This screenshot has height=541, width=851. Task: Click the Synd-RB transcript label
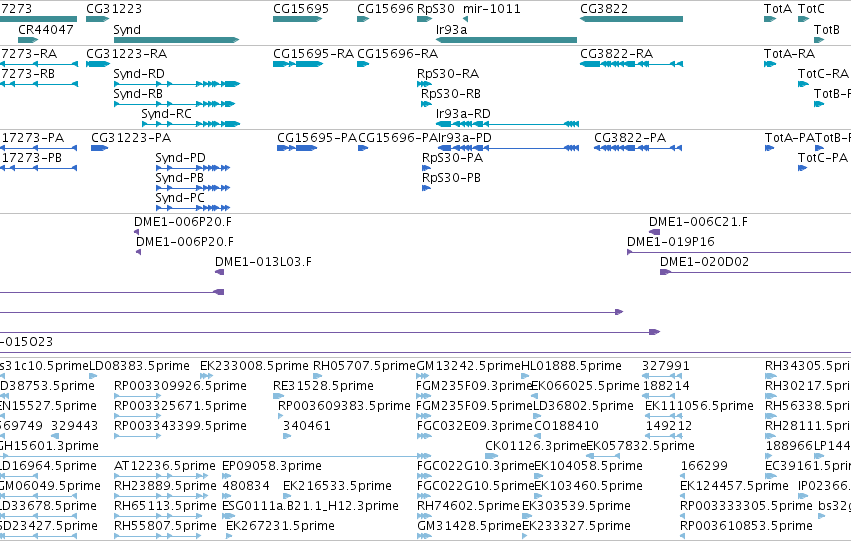138,94
